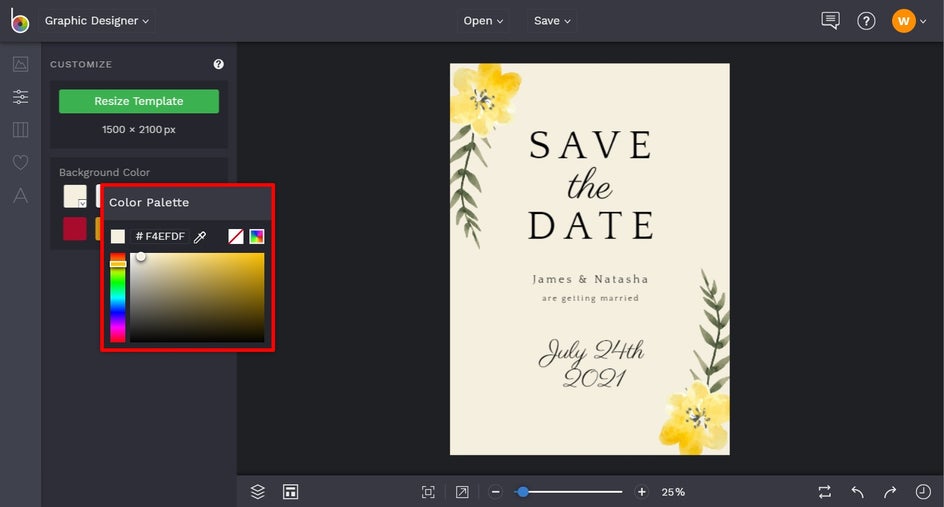Open the Text tool in sidebar

[x=20, y=195]
